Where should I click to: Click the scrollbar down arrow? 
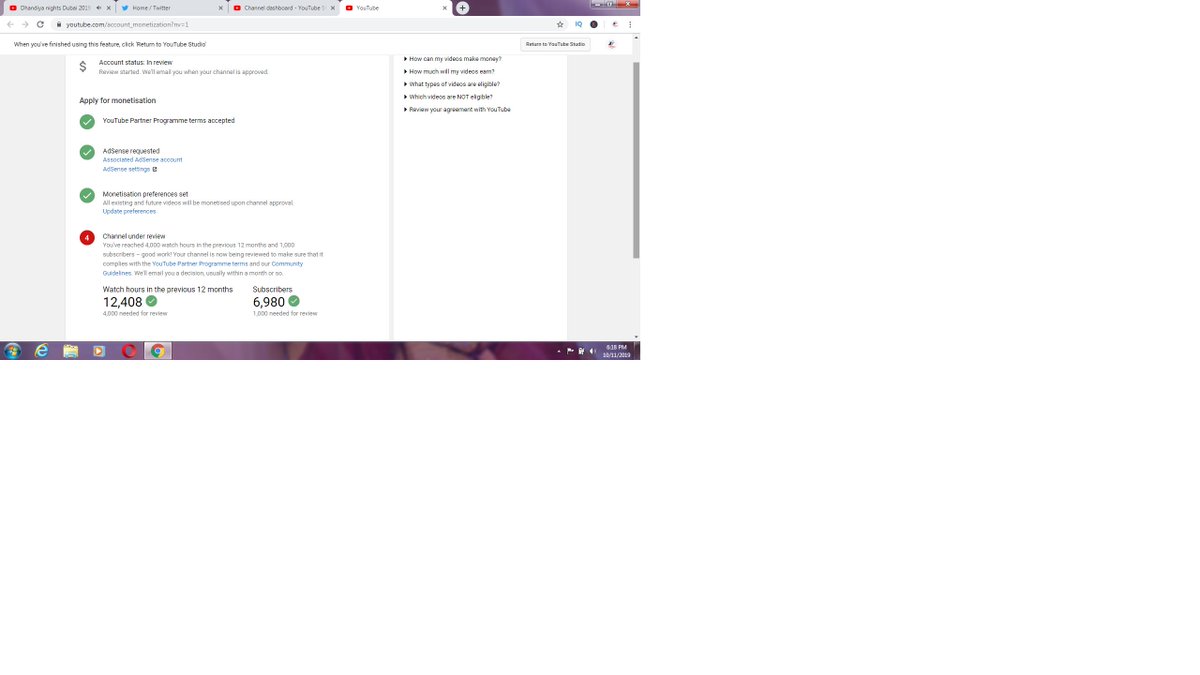click(636, 337)
